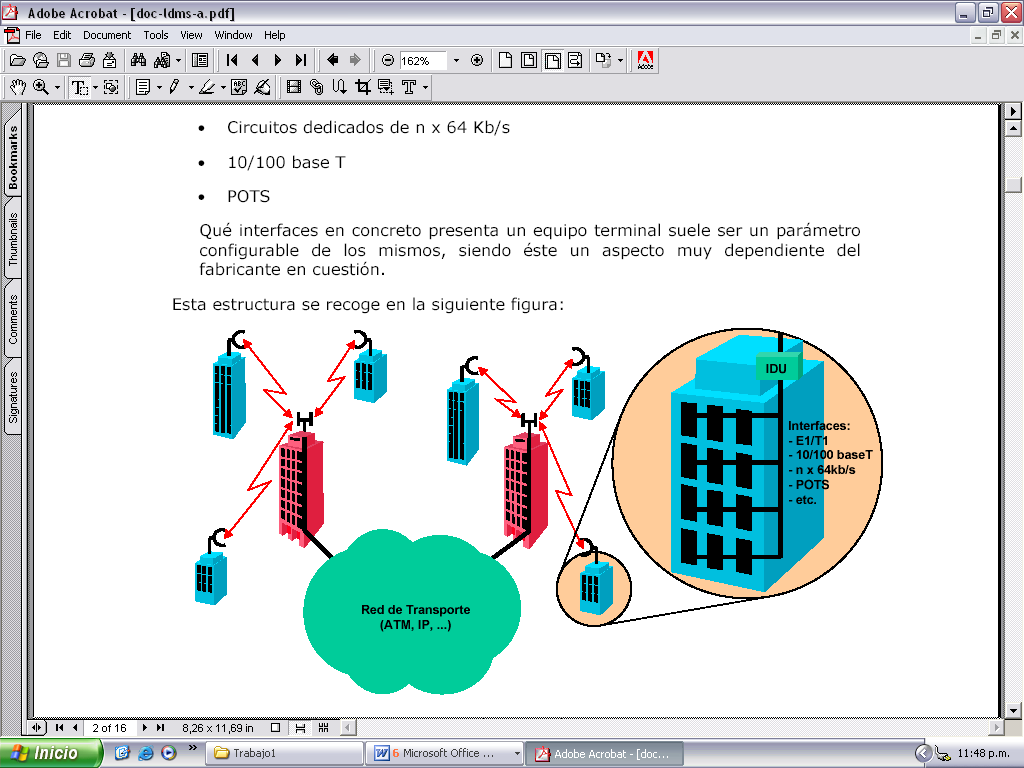Screen dimensions: 1024x768
Task: Click the 162% zoom input field
Action: point(423,61)
